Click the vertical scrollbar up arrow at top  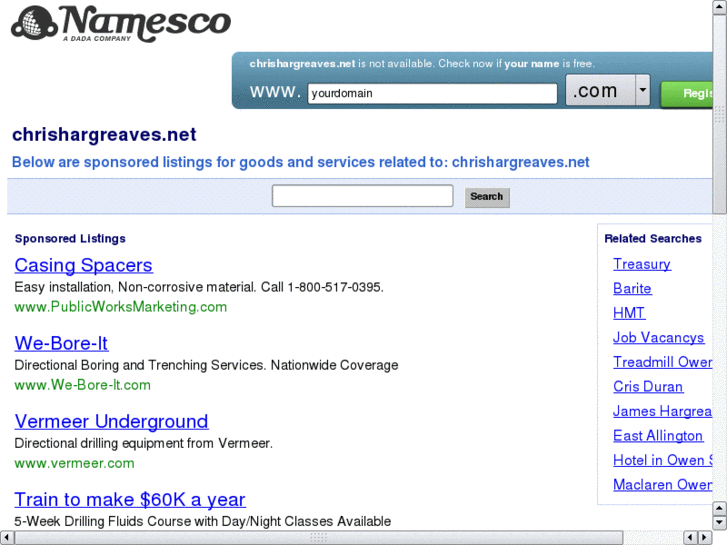(x=720, y=6)
